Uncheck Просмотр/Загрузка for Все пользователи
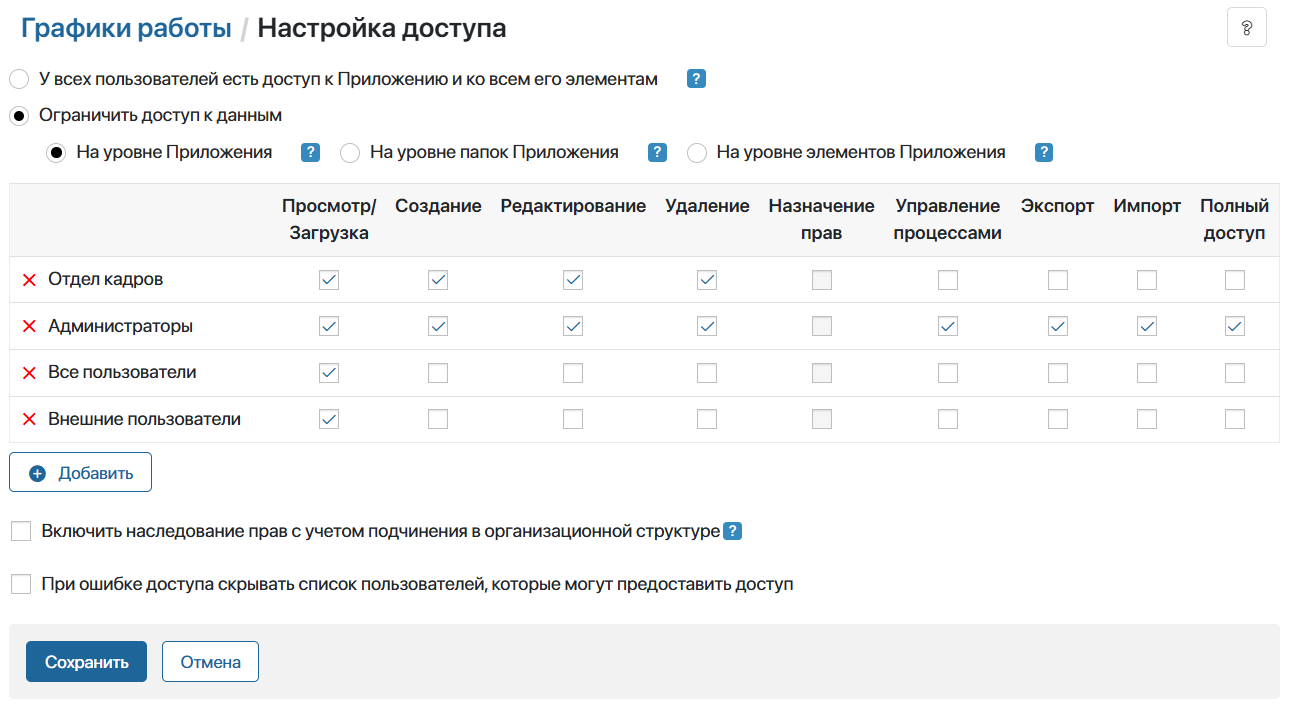1289x710 pixels. 329,373
